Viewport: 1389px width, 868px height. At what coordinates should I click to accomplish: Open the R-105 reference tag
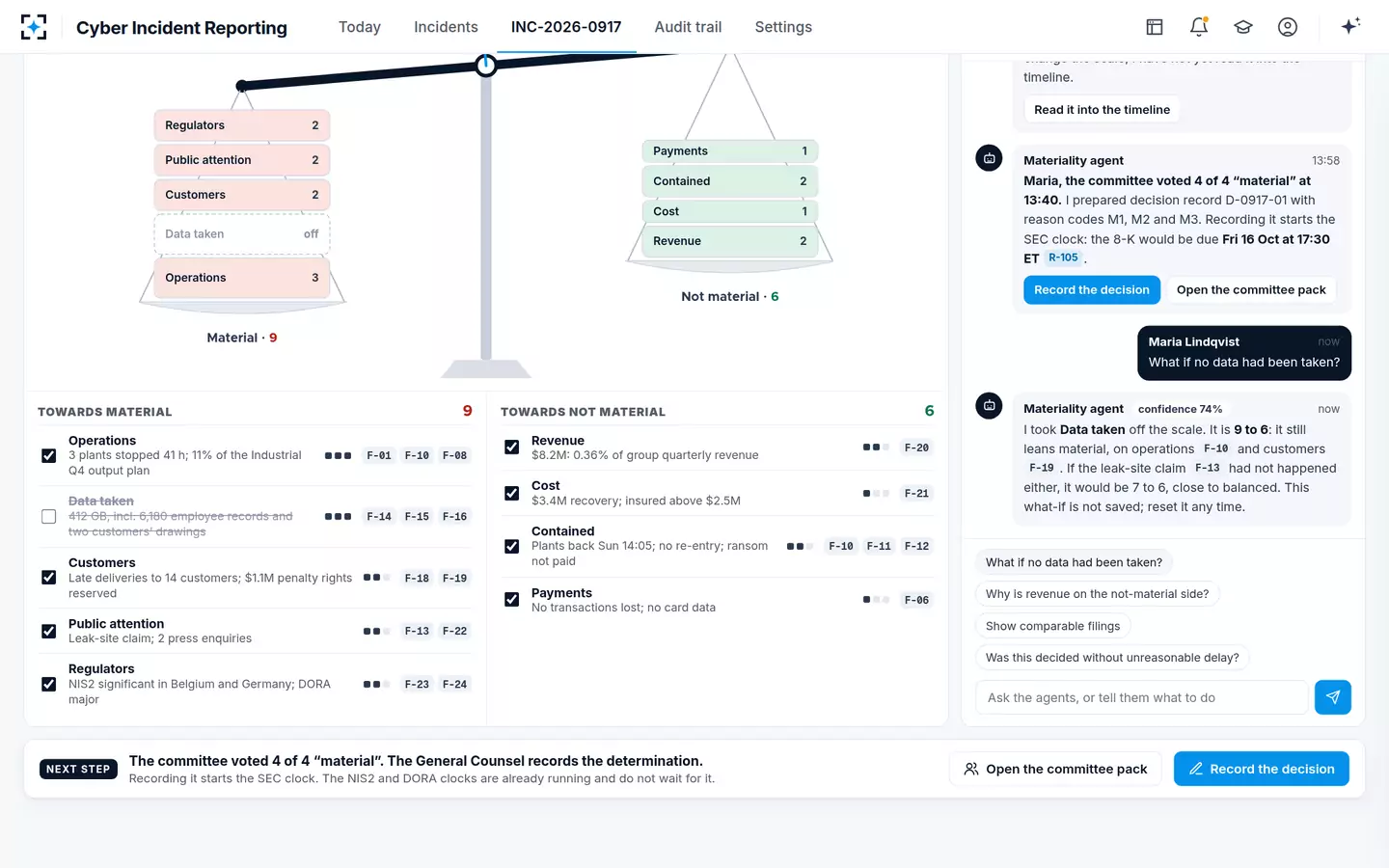[1064, 258]
